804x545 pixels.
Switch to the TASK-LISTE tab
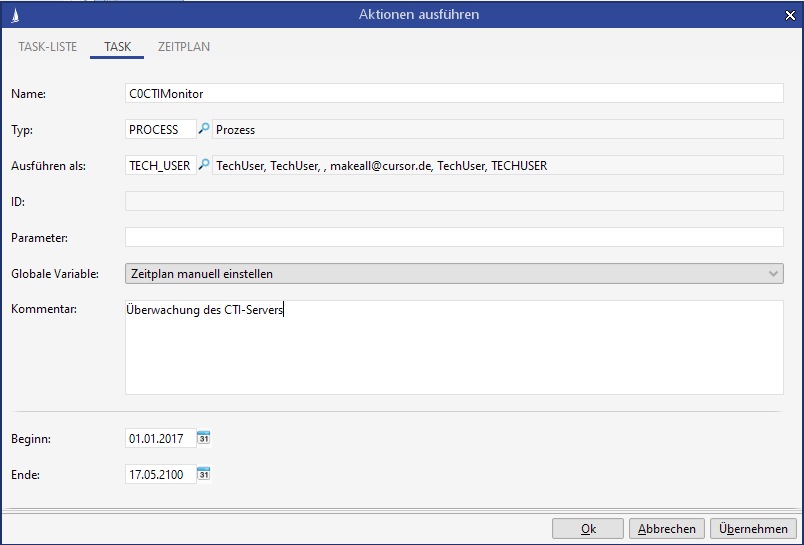click(47, 47)
